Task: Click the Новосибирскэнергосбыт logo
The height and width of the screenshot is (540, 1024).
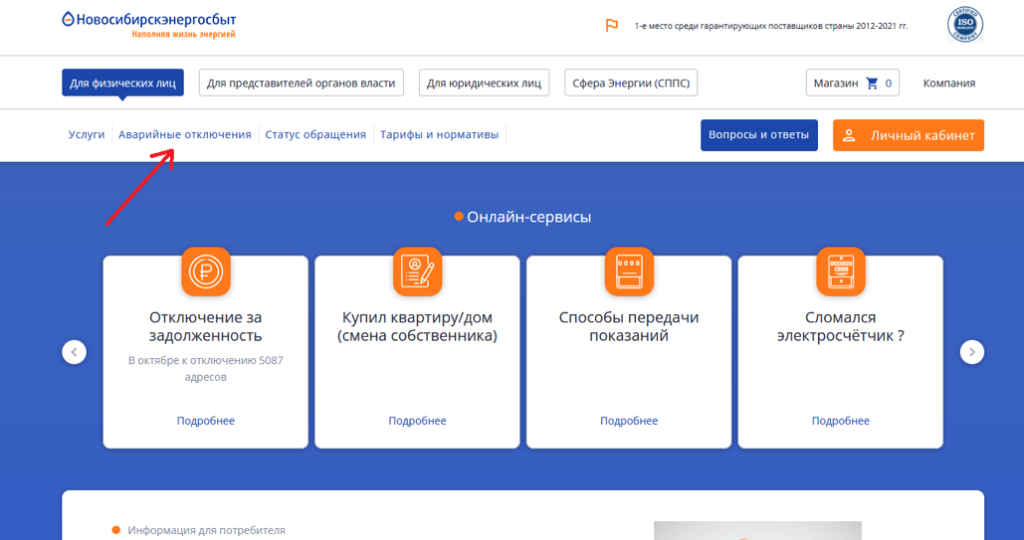Action: [x=148, y=24]
